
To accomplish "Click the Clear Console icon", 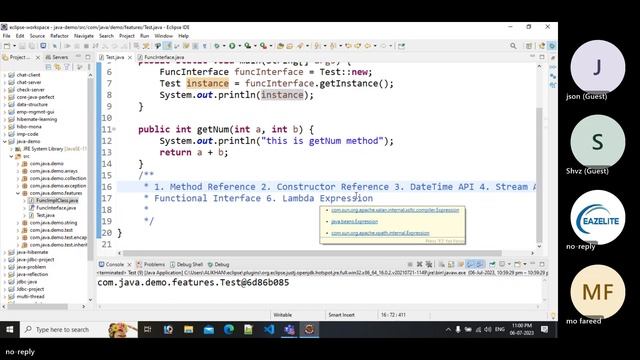I will click(x=442, y=264).
